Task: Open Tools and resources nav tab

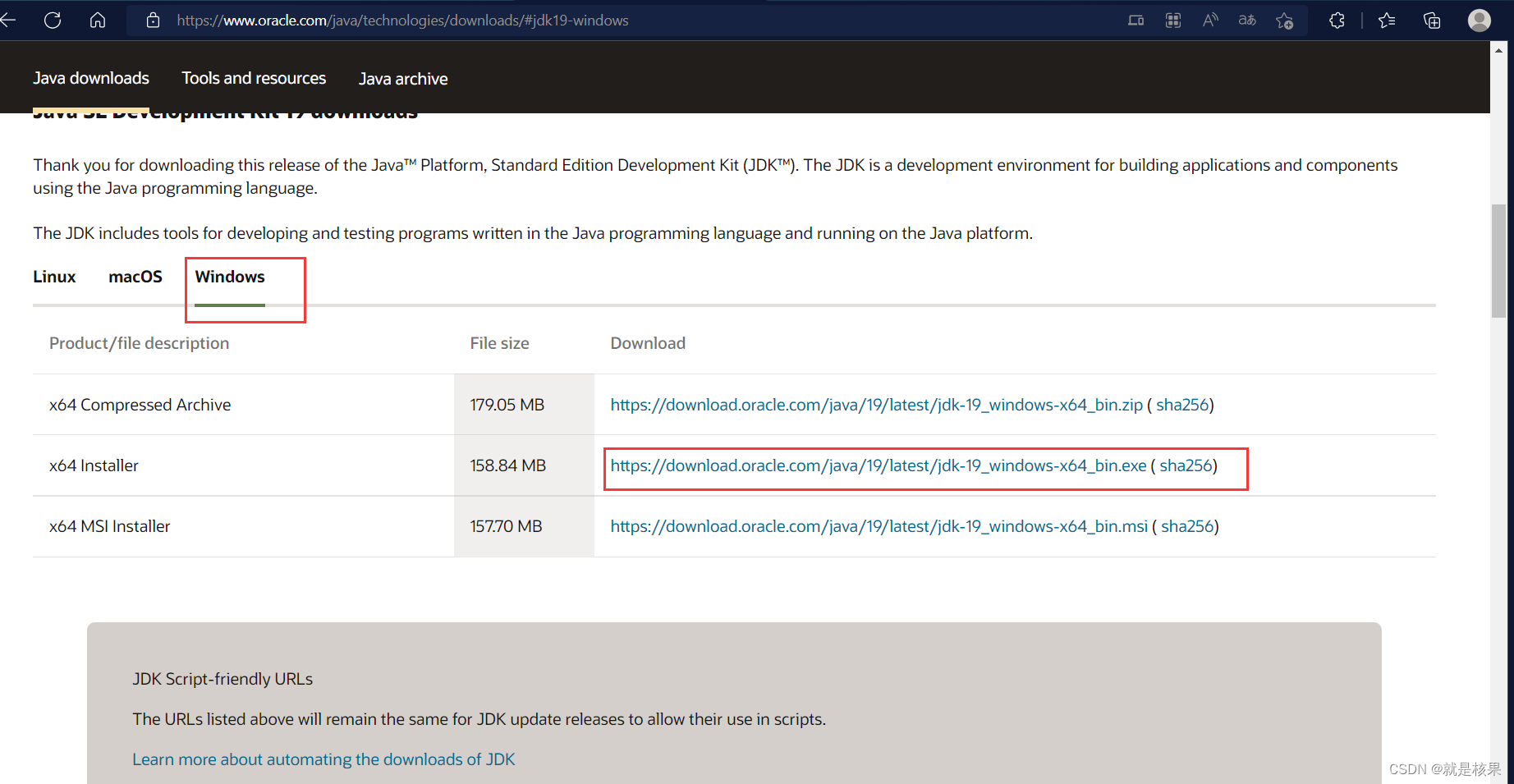Action: [x=254, y=78]
